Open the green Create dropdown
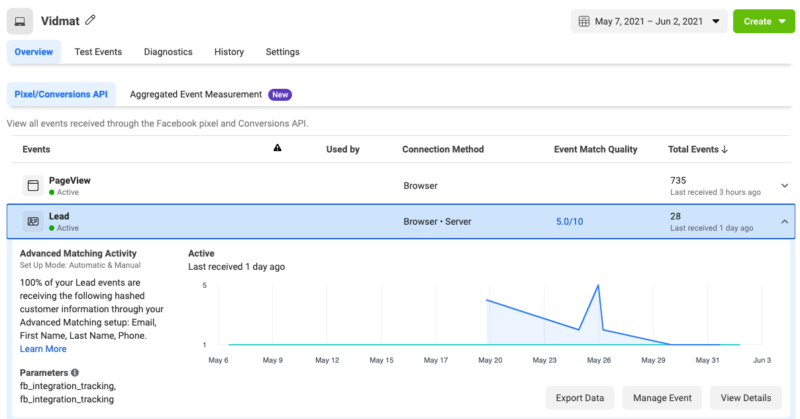Viewport: 800px width, 419px height. 764,21
